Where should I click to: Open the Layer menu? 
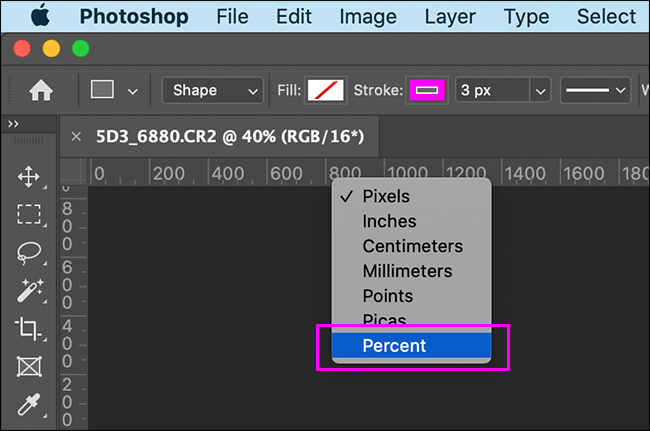pos(450,17)
